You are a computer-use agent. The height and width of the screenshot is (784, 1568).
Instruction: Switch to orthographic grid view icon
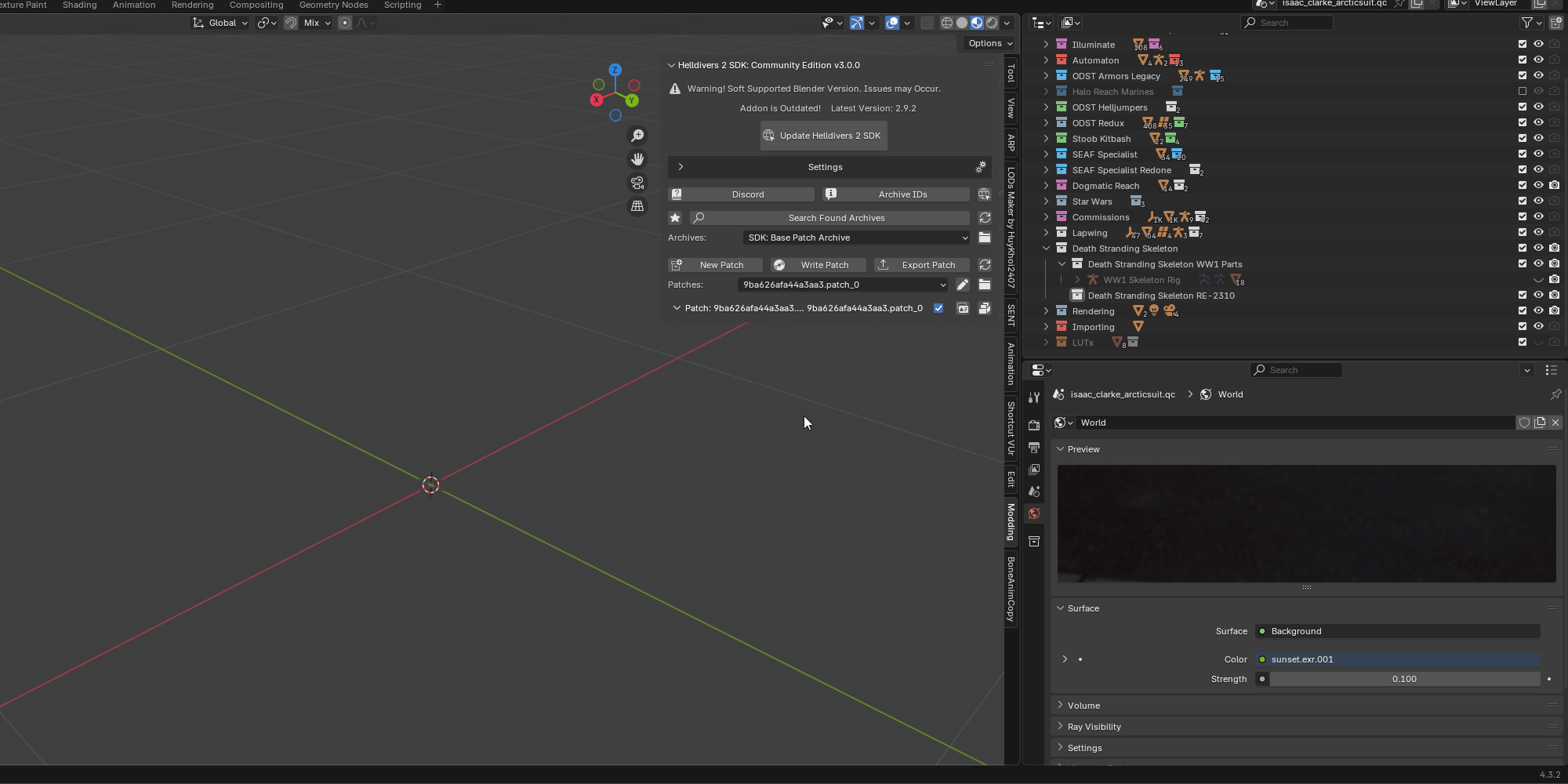pos(637,206)
